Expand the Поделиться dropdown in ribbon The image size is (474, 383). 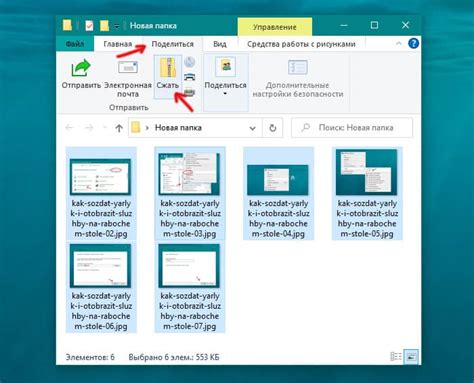click(x=225, y=94)
